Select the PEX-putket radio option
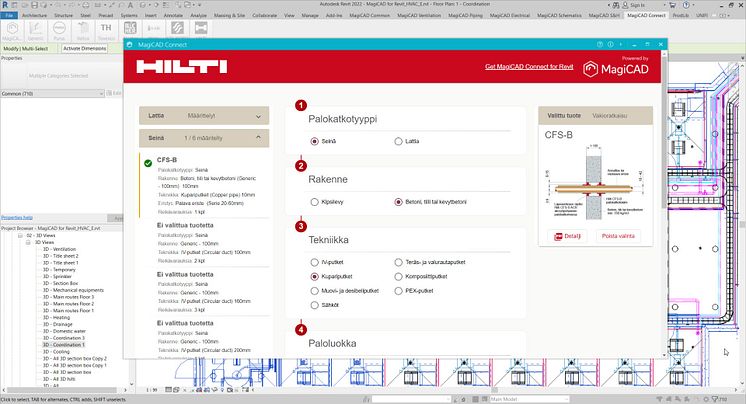Viewport: 746px width, 404px height. click(x=398, y=291)
